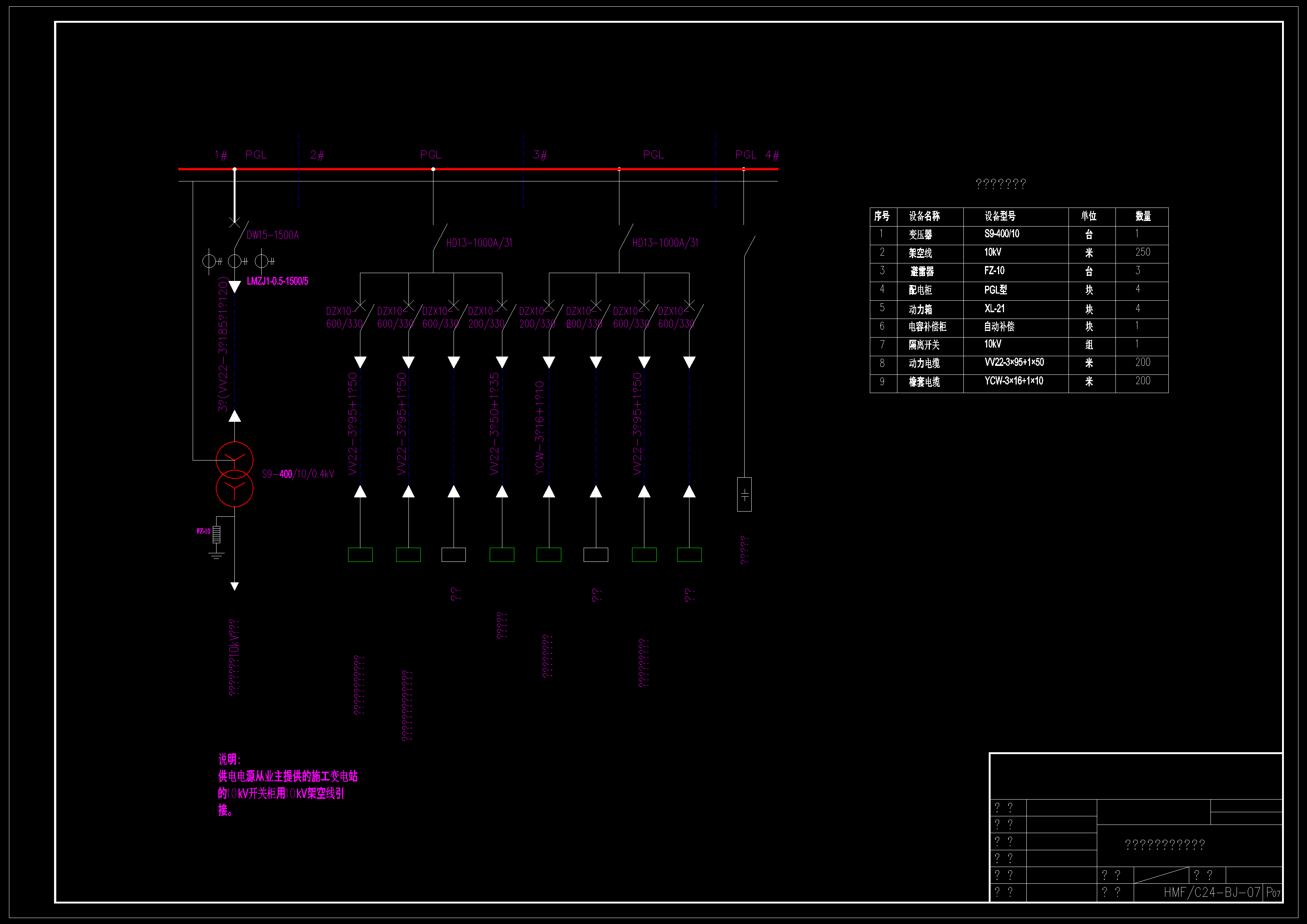Viewport: 1307px width, 924px height.
Task: Click the 电容补偿 cell in the table
Action: [x=927, y=327]
